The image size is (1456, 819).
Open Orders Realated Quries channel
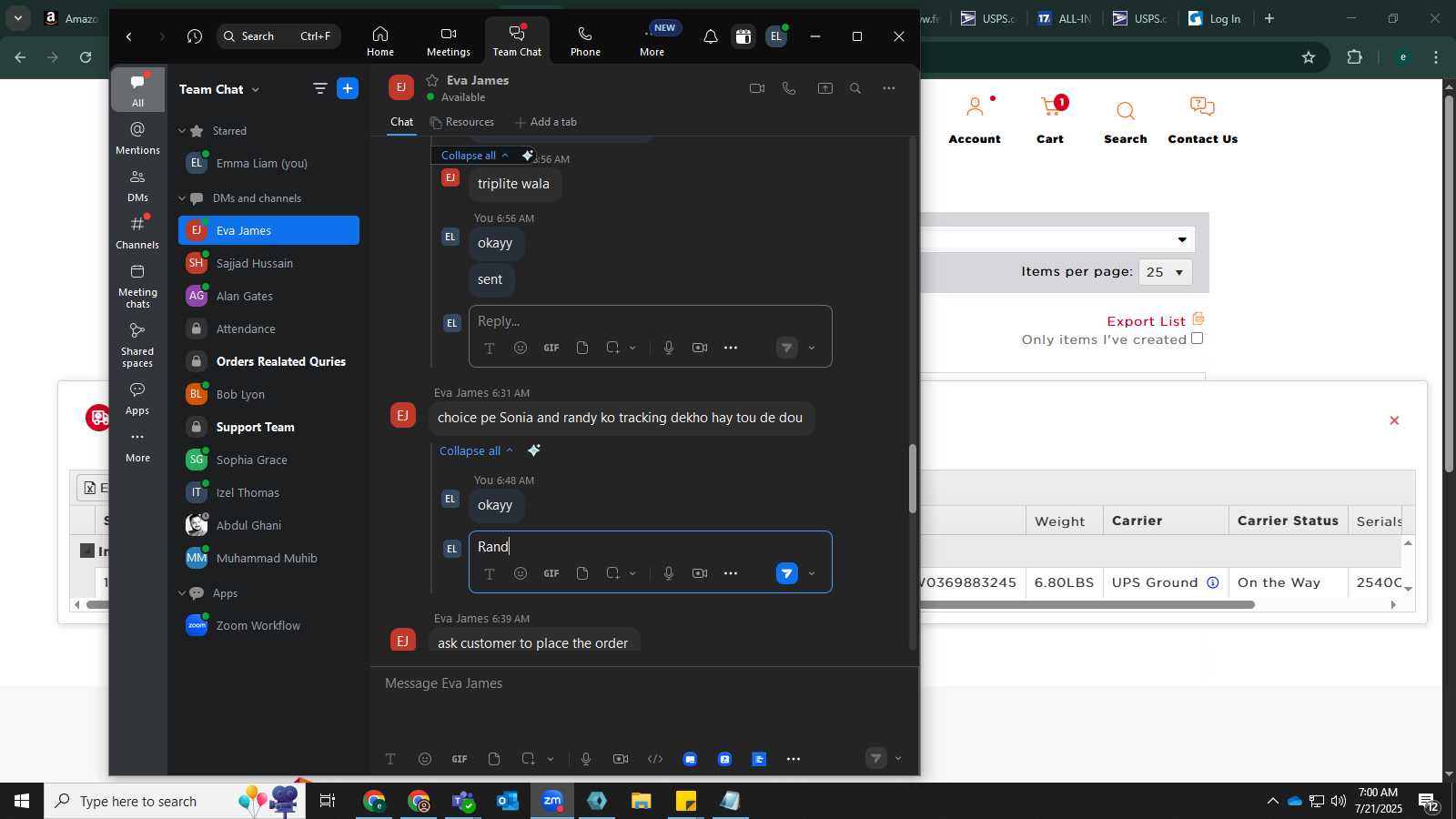(x=268, y=361)
